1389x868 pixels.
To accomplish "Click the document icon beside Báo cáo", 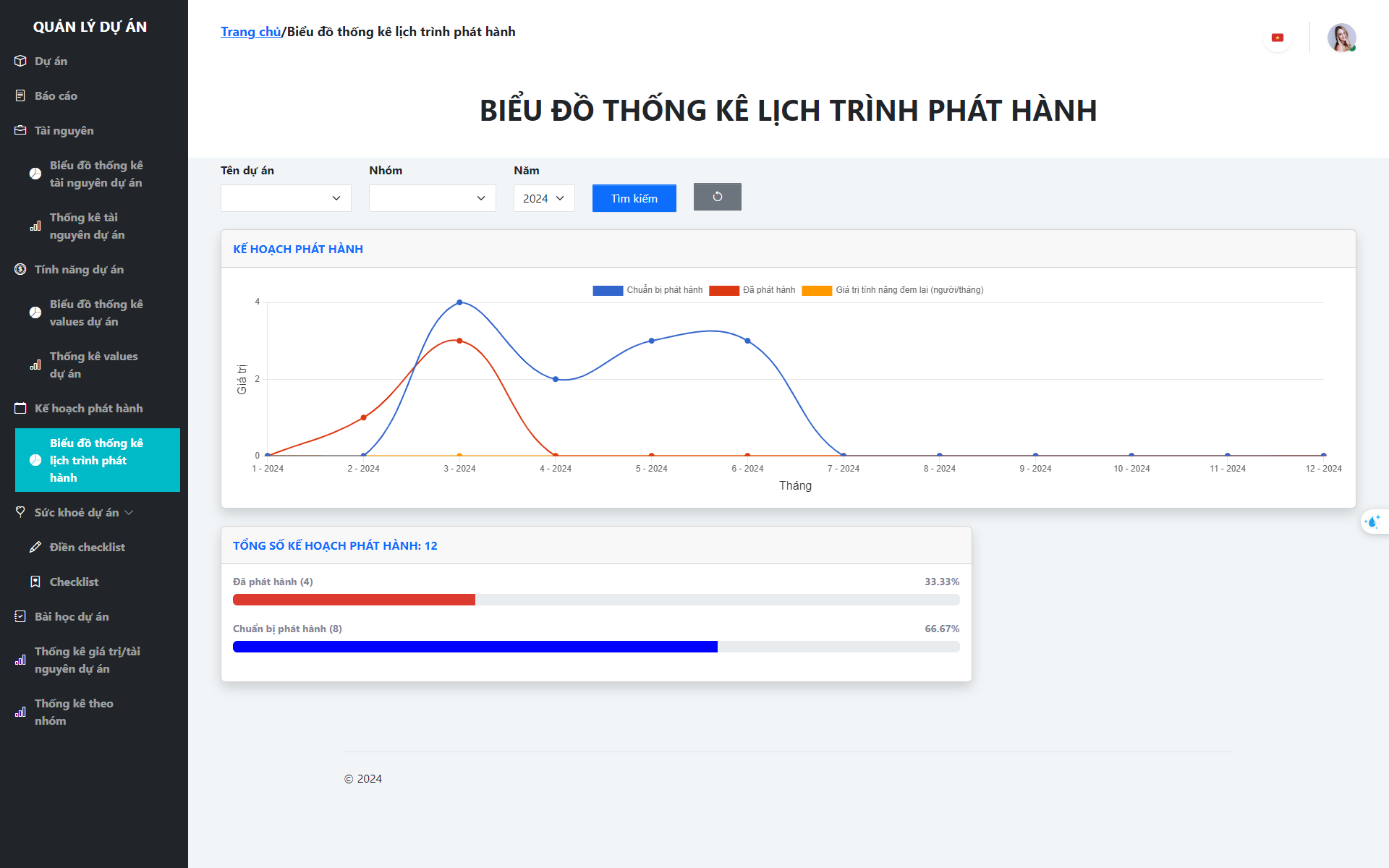I will coord(20,95).
